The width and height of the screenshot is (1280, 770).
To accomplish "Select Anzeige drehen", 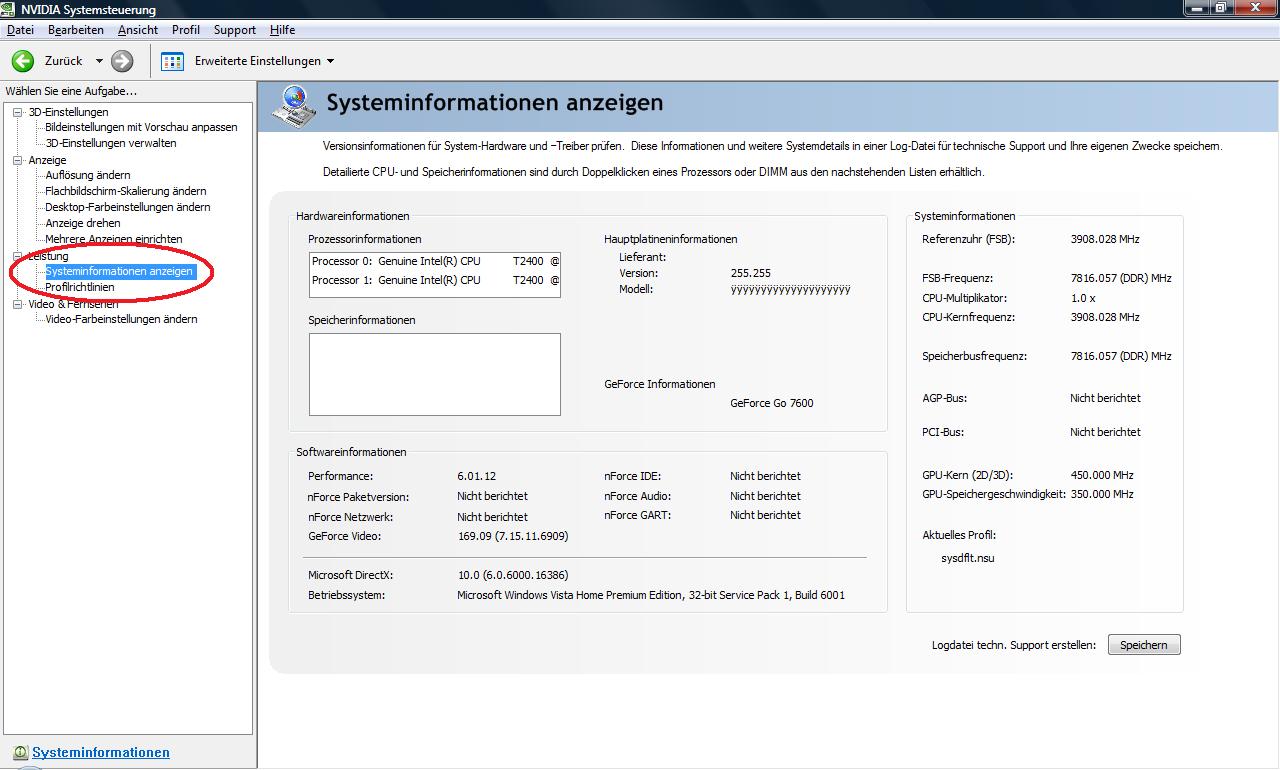I will coord(83,223).
